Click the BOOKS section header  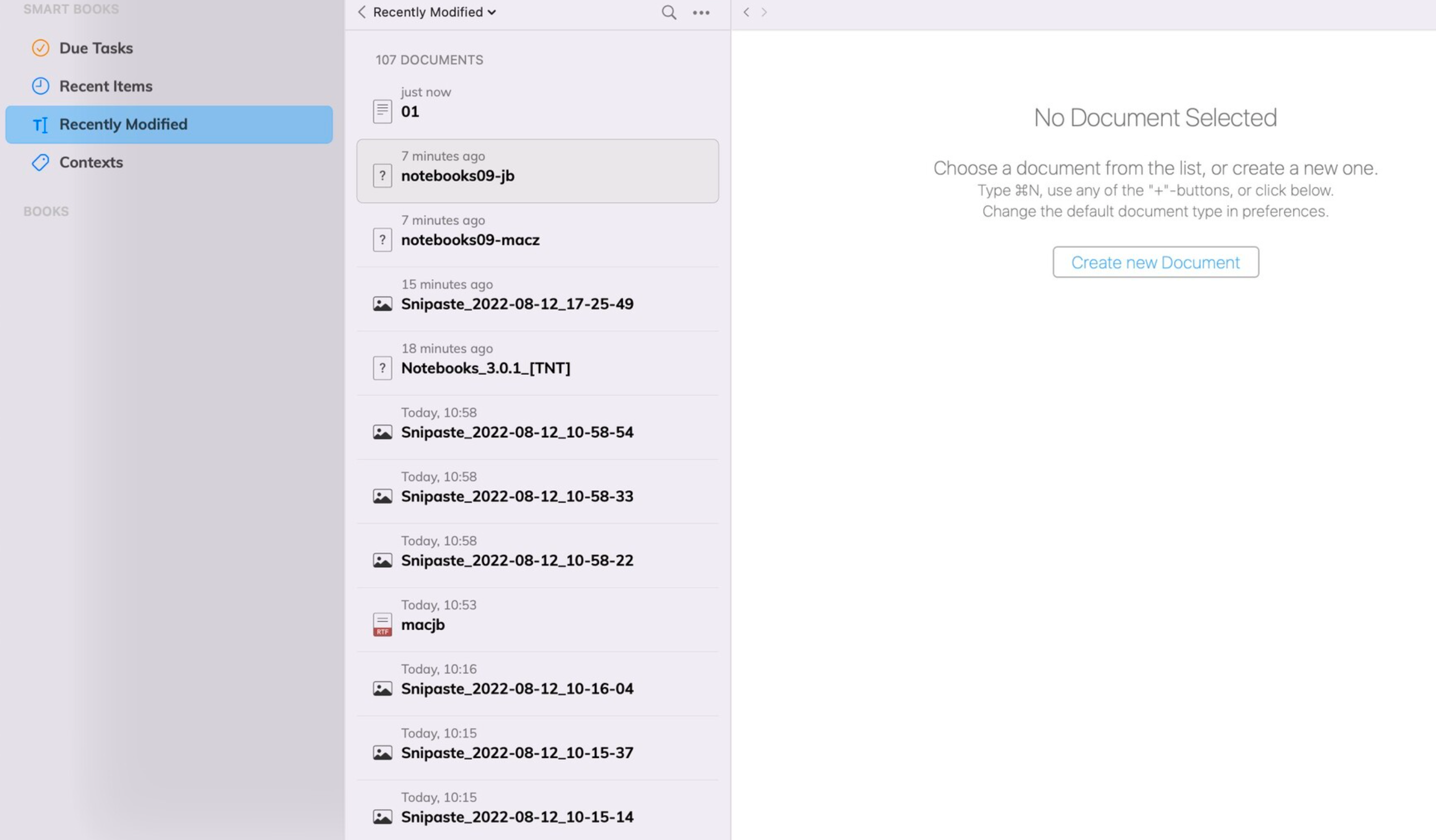46,211
